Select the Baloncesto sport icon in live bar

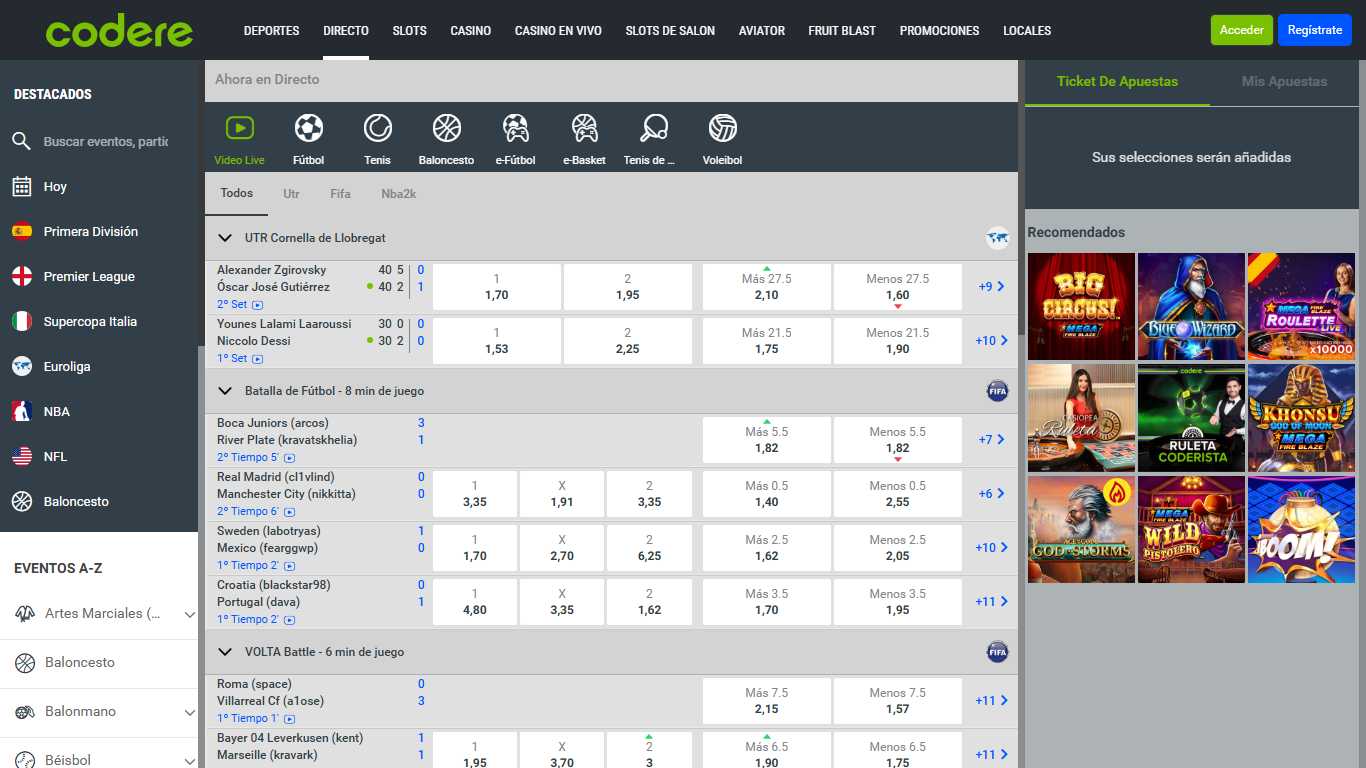[446, 128]
